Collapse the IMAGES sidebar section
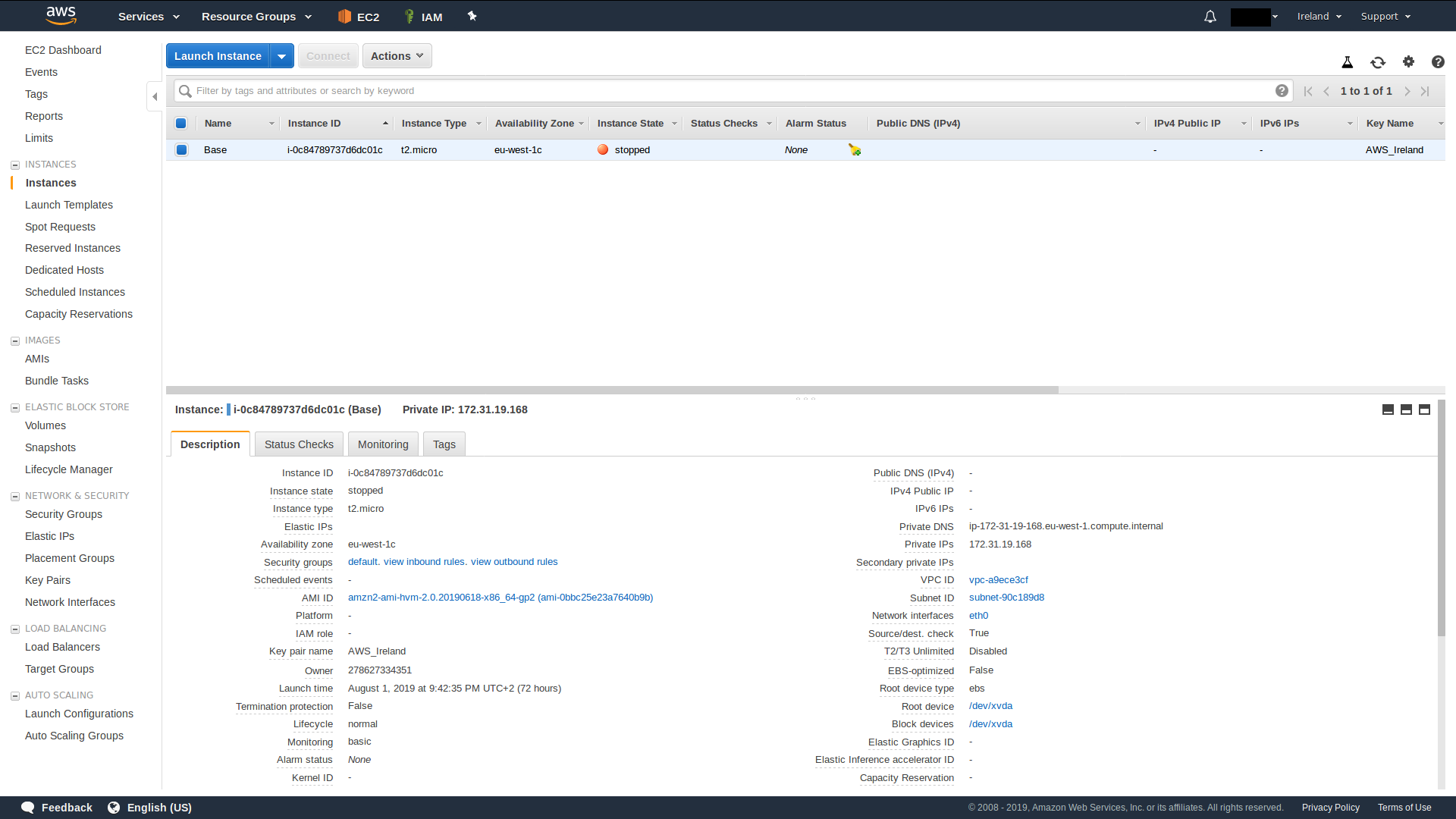1456x819 pixels. 14,340
